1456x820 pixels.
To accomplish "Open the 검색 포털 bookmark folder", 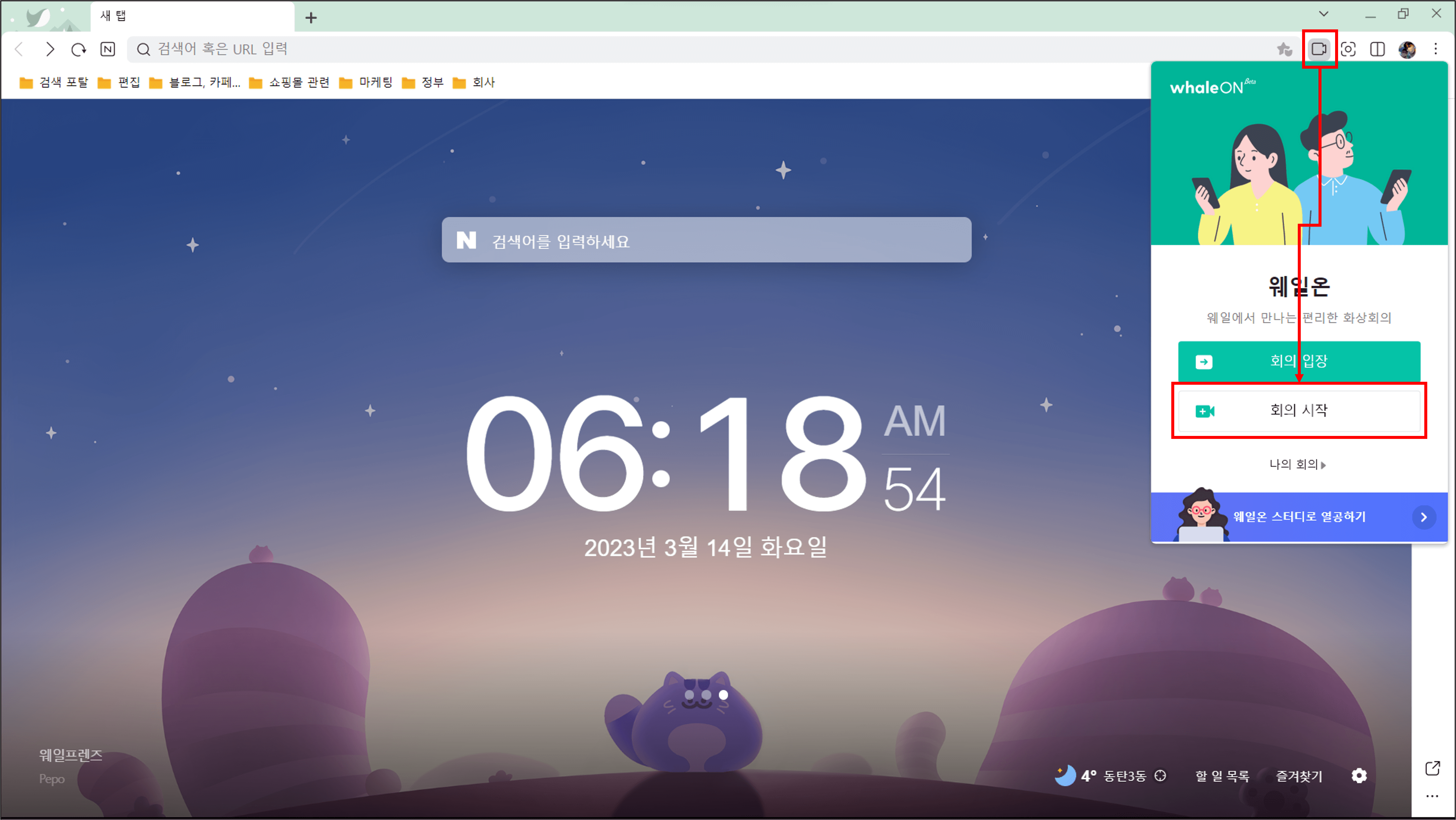I will tap(54, 83).
